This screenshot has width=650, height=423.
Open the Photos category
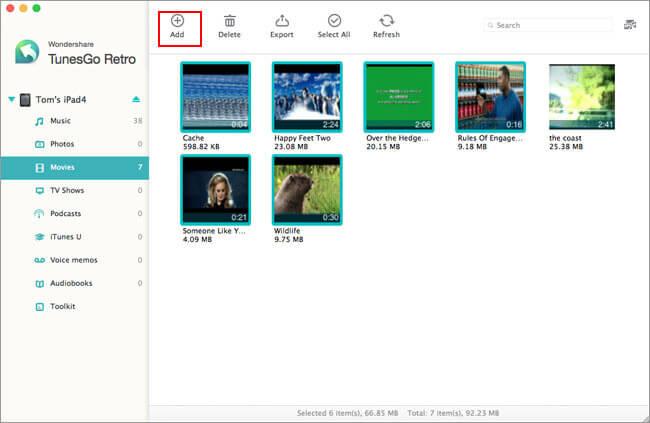point(75,144)
